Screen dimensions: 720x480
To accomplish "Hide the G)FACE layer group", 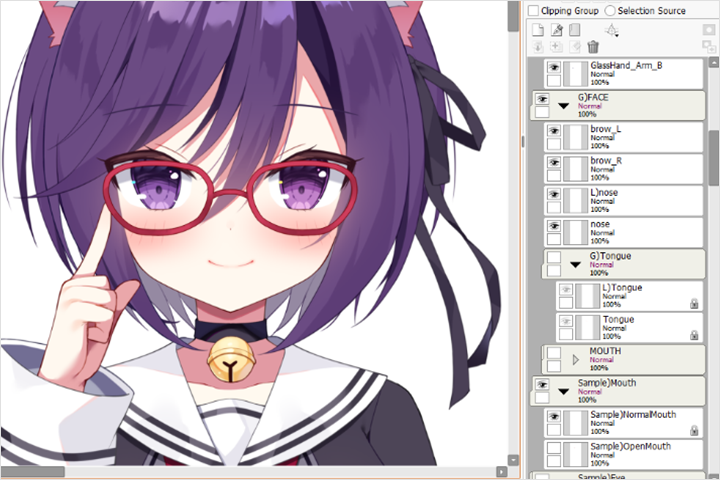I will tap(542, 99).
